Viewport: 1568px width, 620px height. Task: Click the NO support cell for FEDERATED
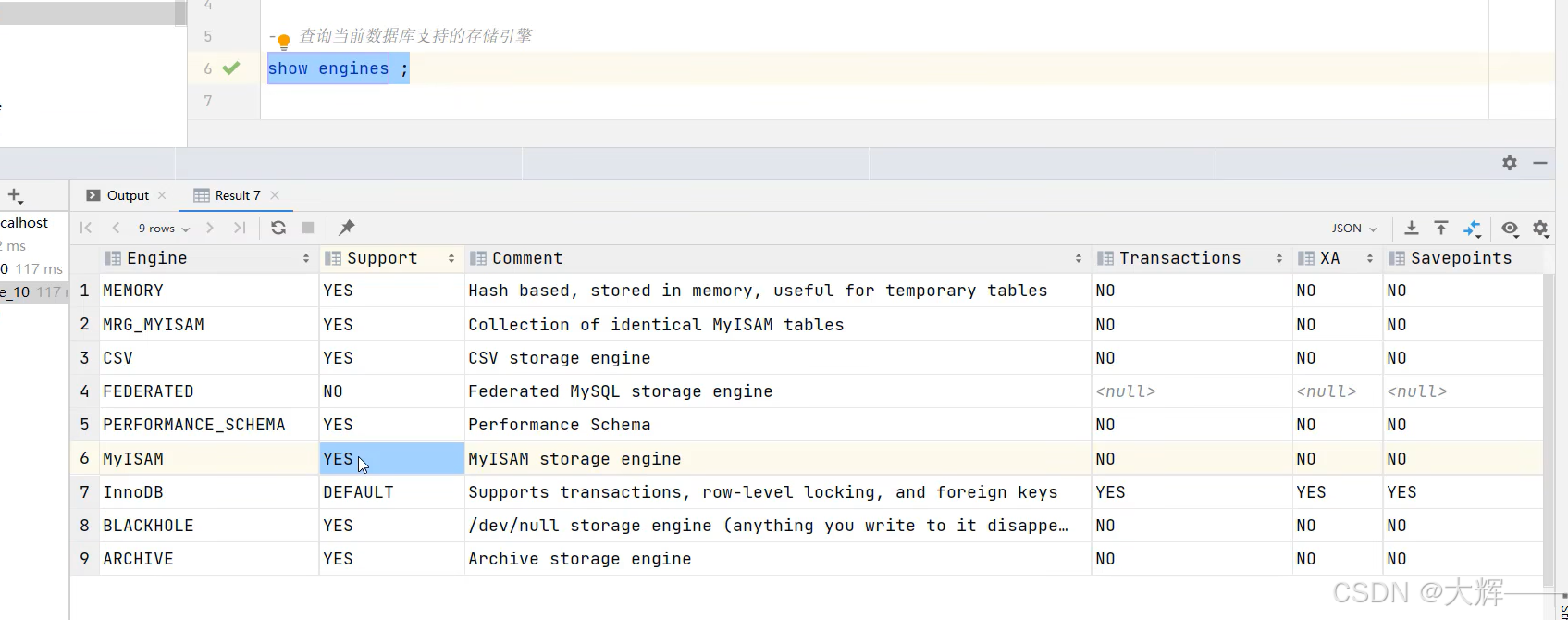pos(391,391)
